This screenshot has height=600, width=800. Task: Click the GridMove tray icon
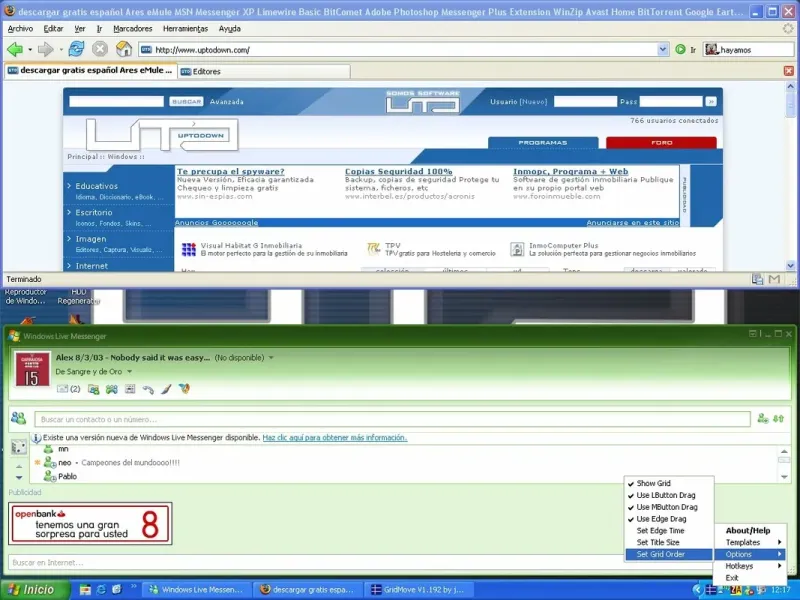click(x=711, y=590)
